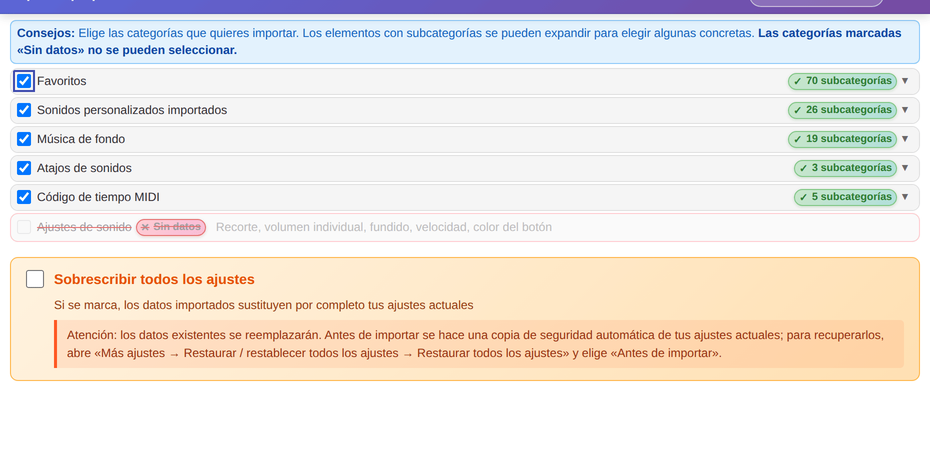Click the Favoritos label
The width and height of the screenshot is (930, 449).
[62, 81]
